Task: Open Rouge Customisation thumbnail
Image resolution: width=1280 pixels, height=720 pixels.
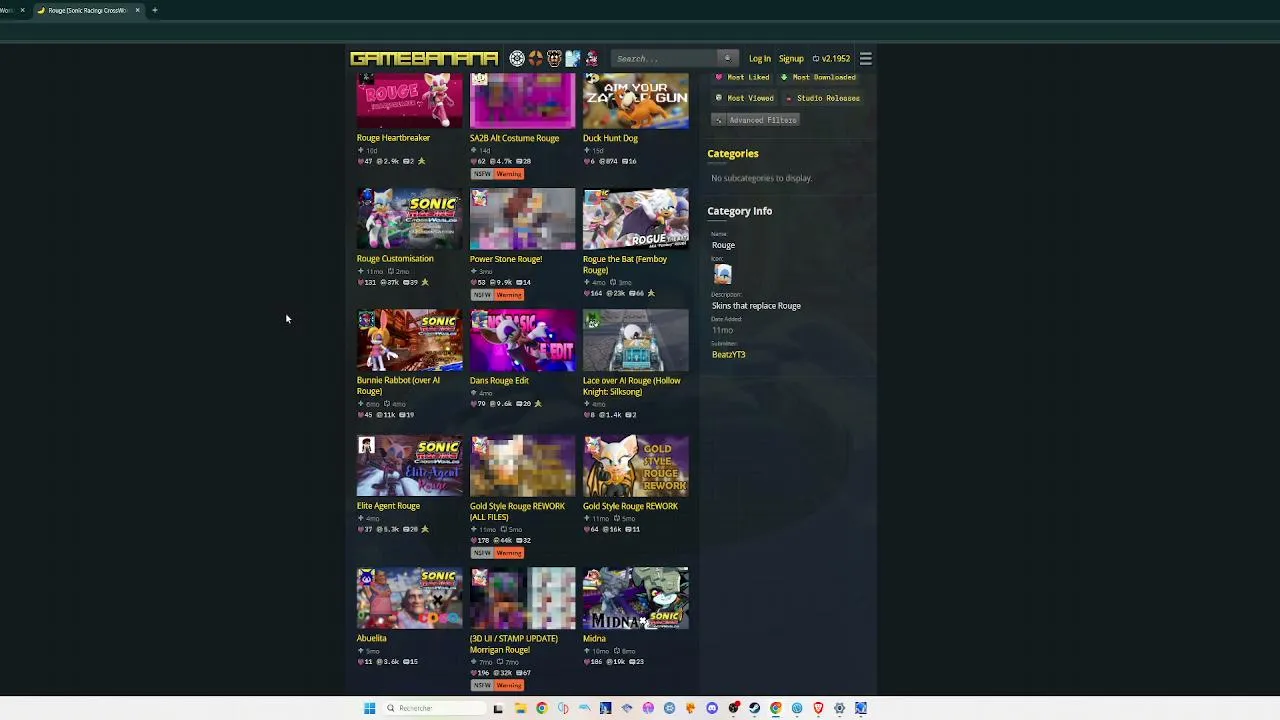Action: coord(410,219)
